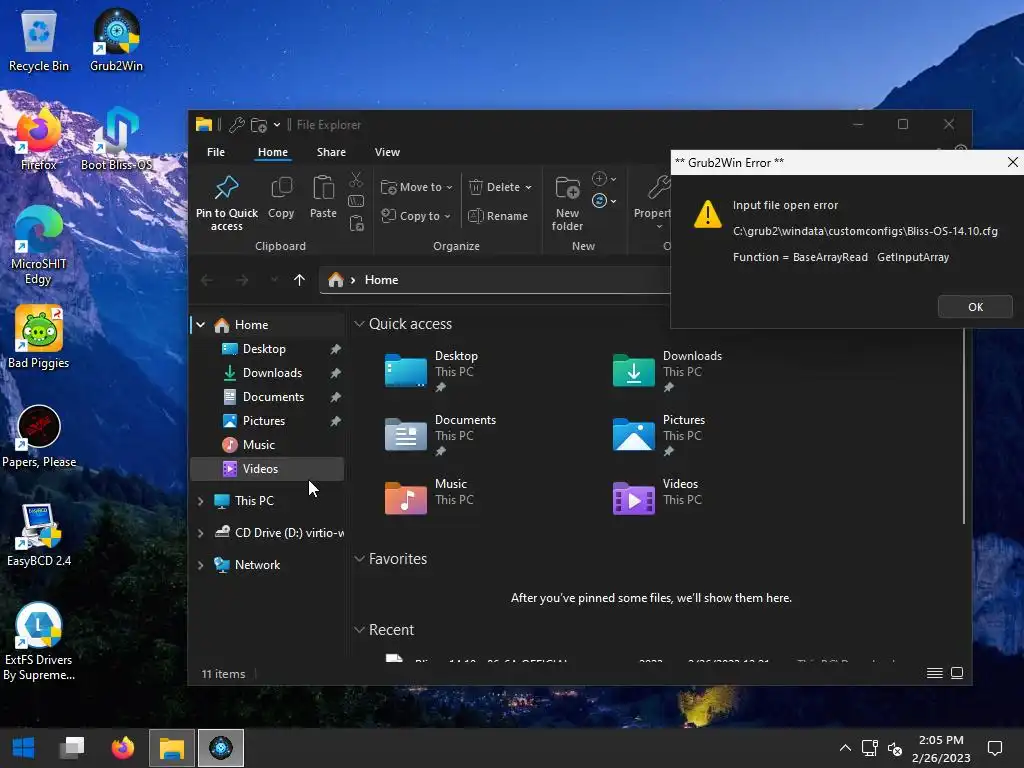Go up one level with Up arrow
This screenshot has height=768, width=1024.
pos(299,280)
